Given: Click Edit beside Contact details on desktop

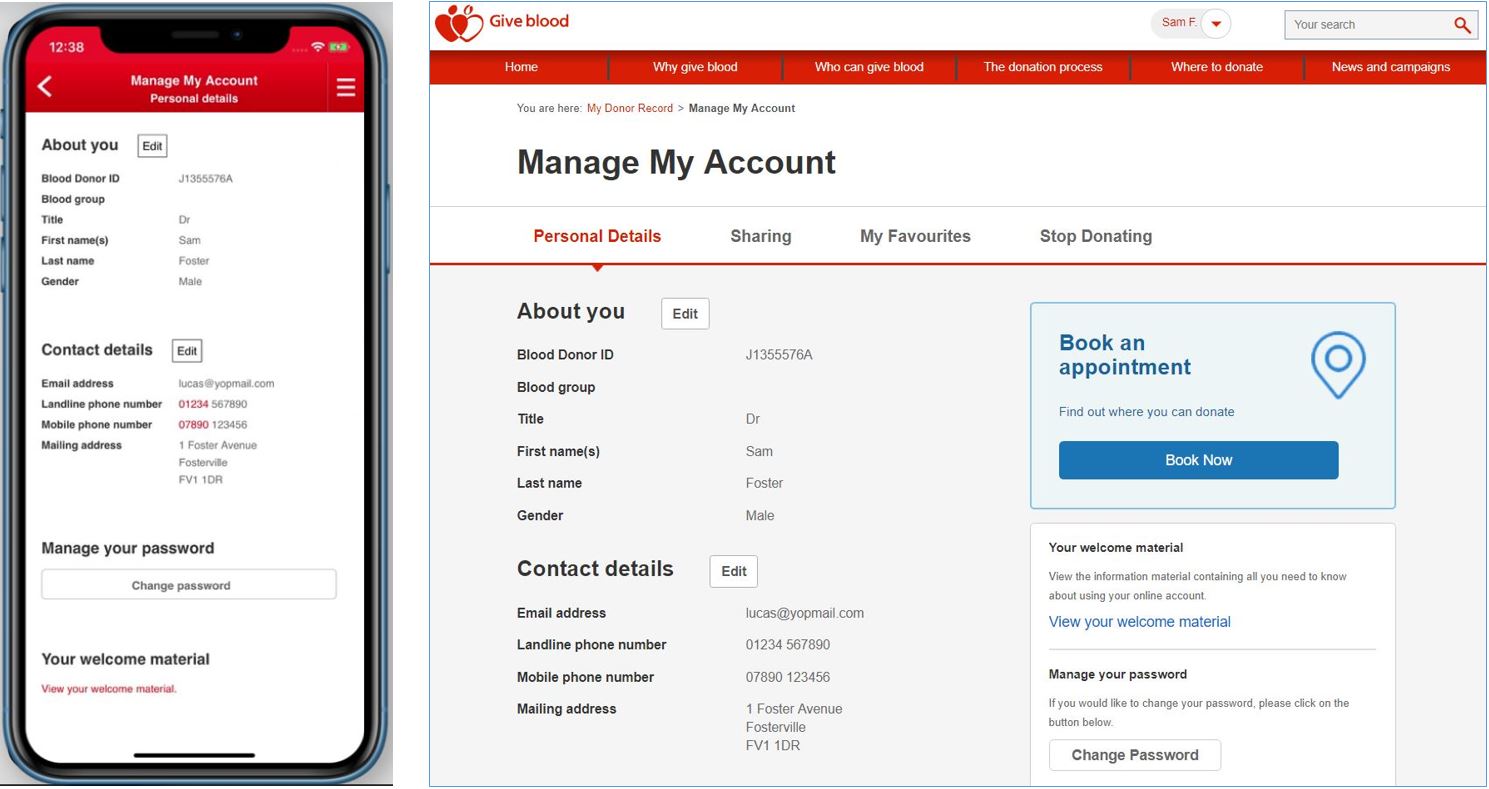Looking at the screenshot, I should coord(733,572).
